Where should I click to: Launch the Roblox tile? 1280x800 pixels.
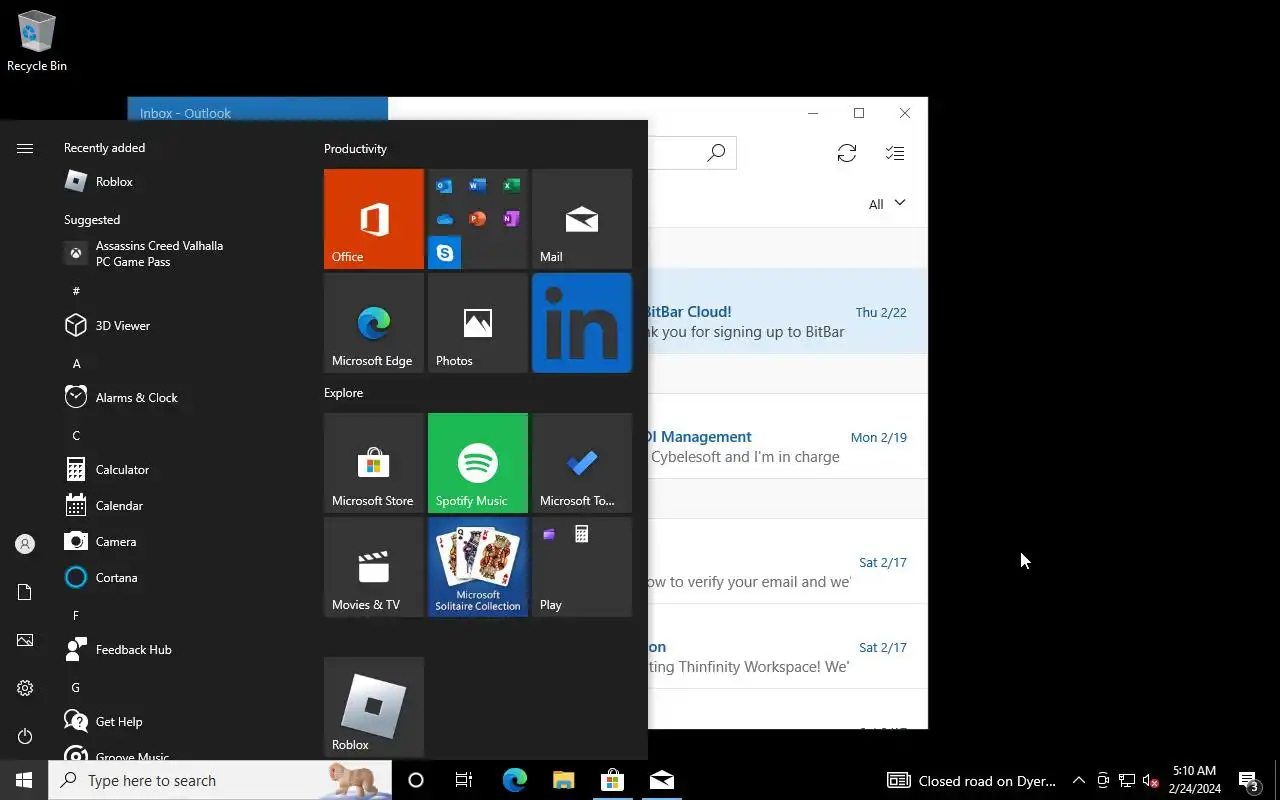click(x=374, y=707)
